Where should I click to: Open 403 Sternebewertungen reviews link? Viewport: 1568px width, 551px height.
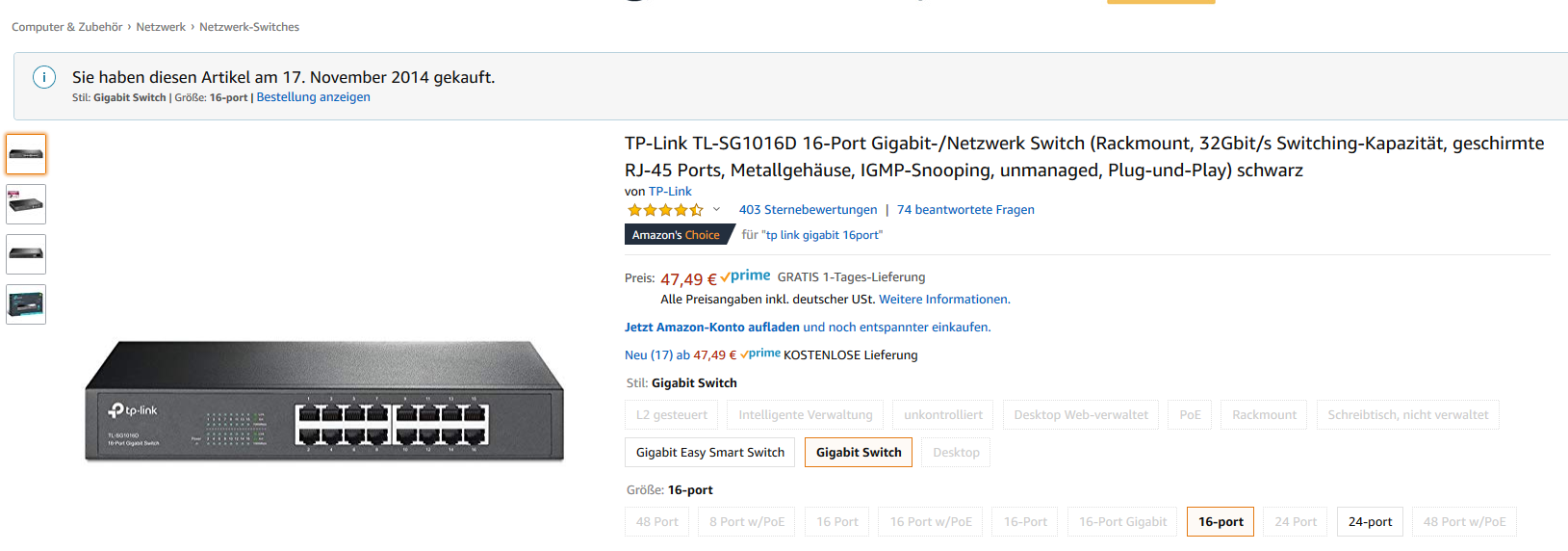coord(808,210)
